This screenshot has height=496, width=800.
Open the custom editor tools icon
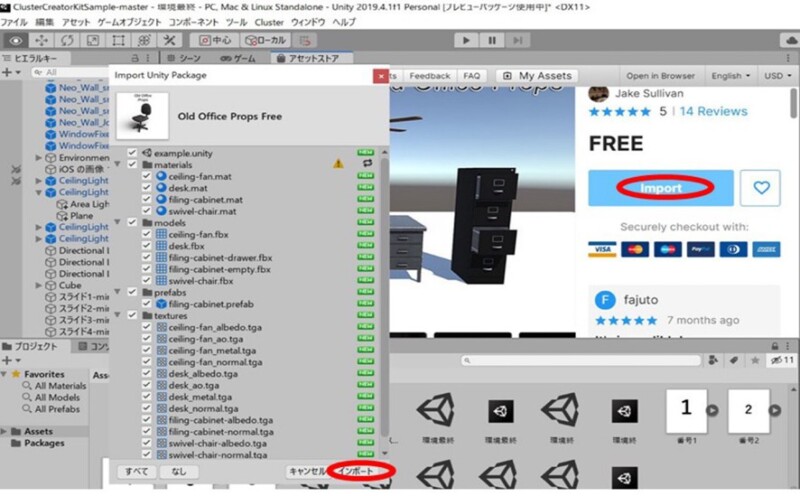[169, 40]
